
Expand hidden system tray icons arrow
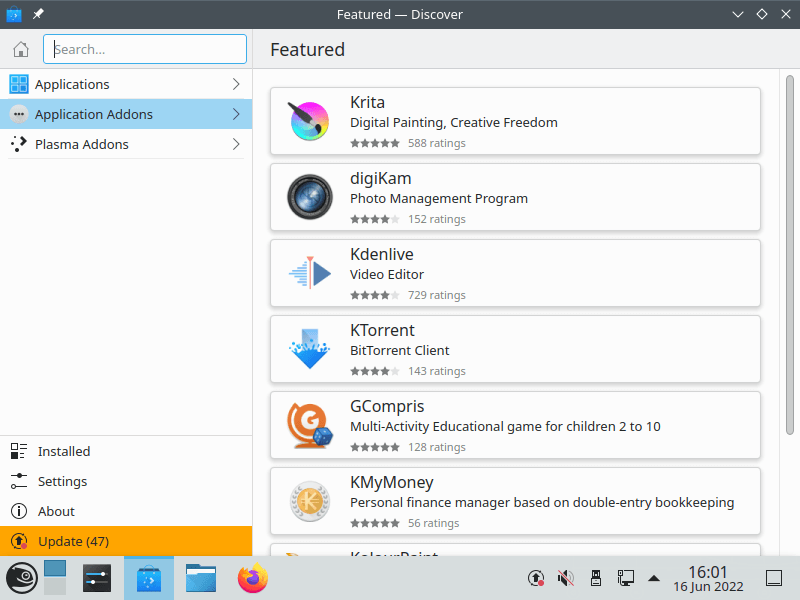[654, 578]
